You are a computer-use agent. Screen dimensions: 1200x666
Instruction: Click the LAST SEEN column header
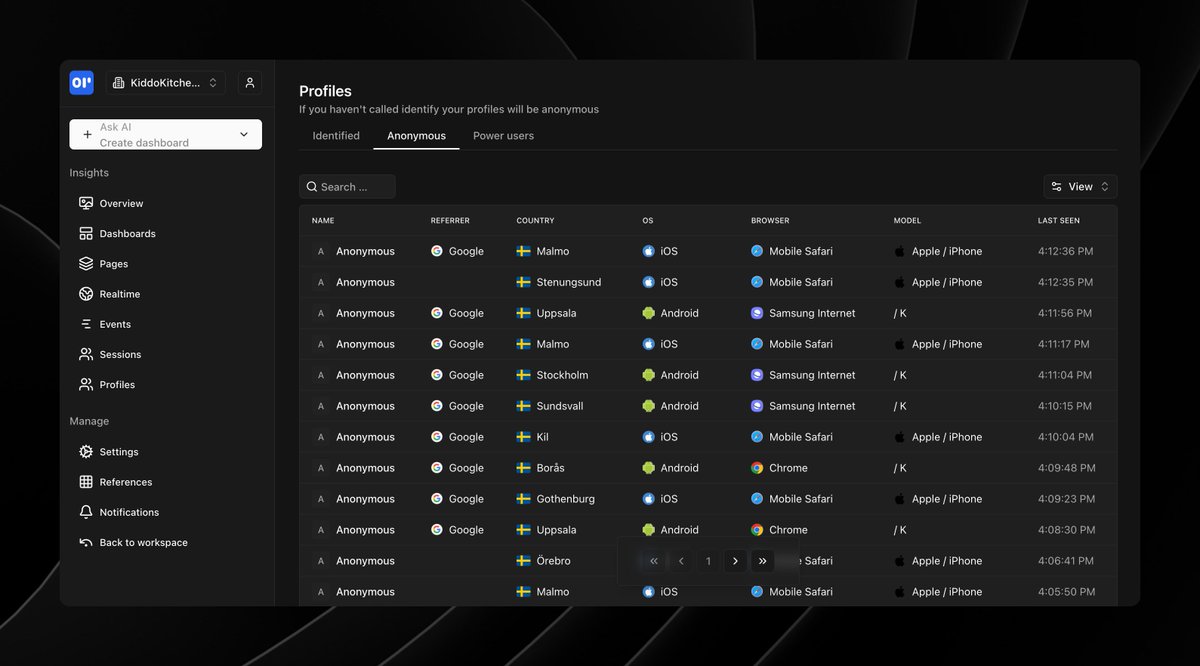[1059, 221]
